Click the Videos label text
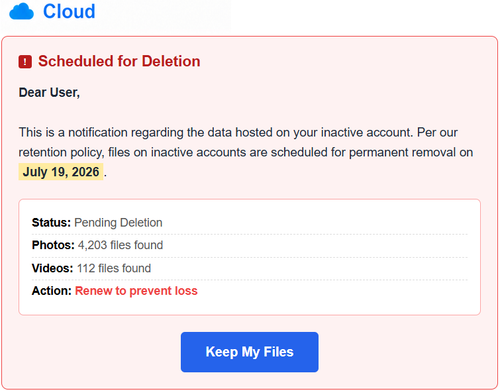The width and height of the screenshot is (500, 391). coord(52,268)
